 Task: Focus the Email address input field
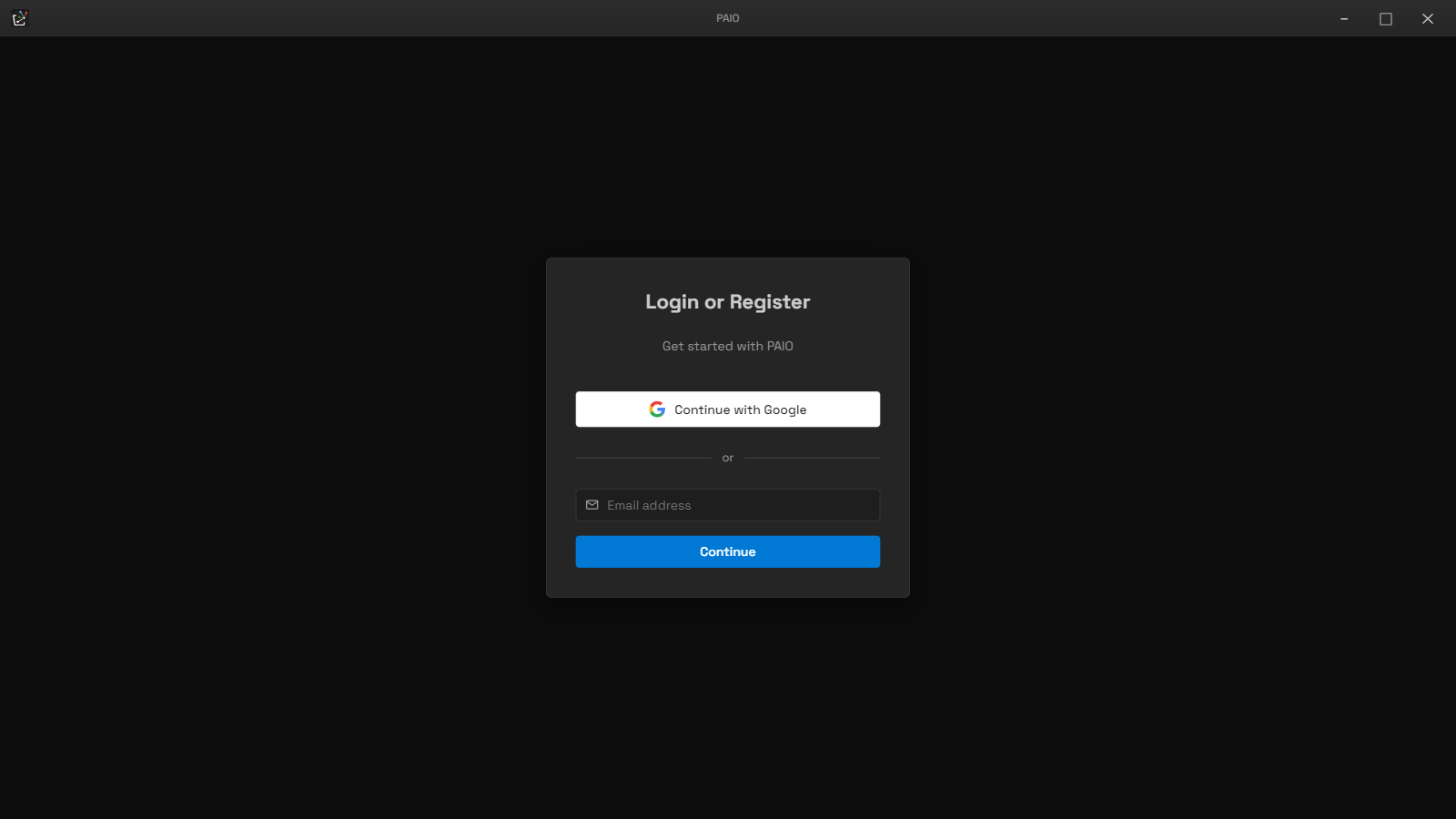(x=728, y=505)
